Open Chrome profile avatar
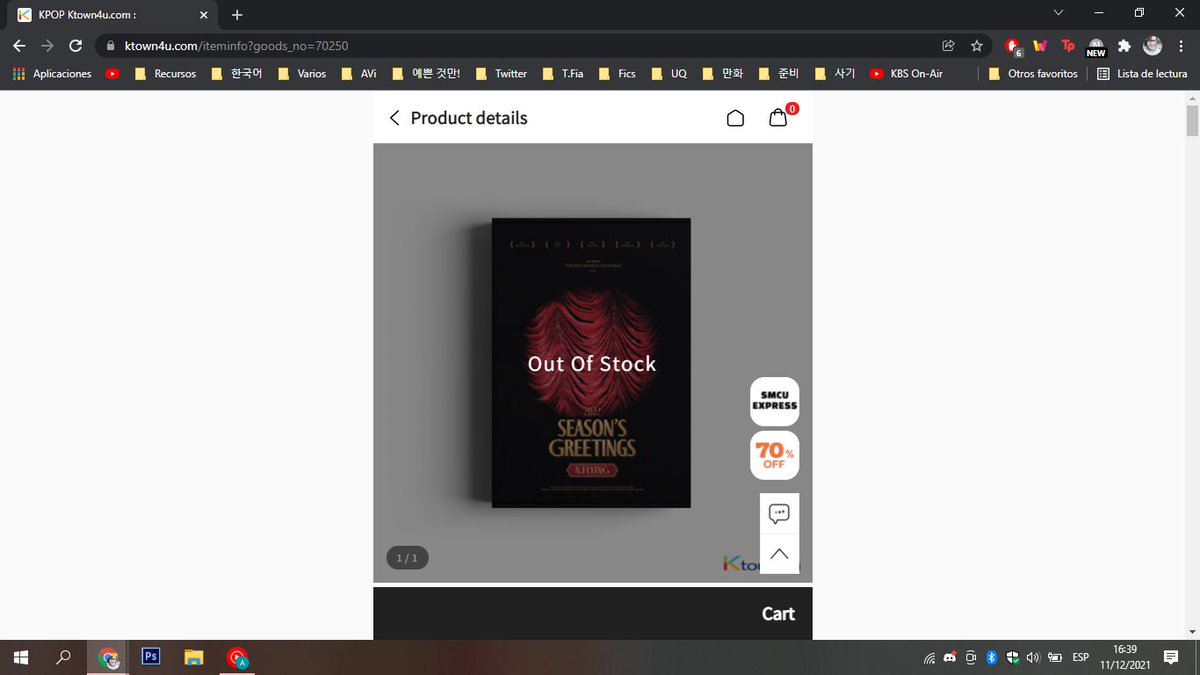 (1153, 46)
